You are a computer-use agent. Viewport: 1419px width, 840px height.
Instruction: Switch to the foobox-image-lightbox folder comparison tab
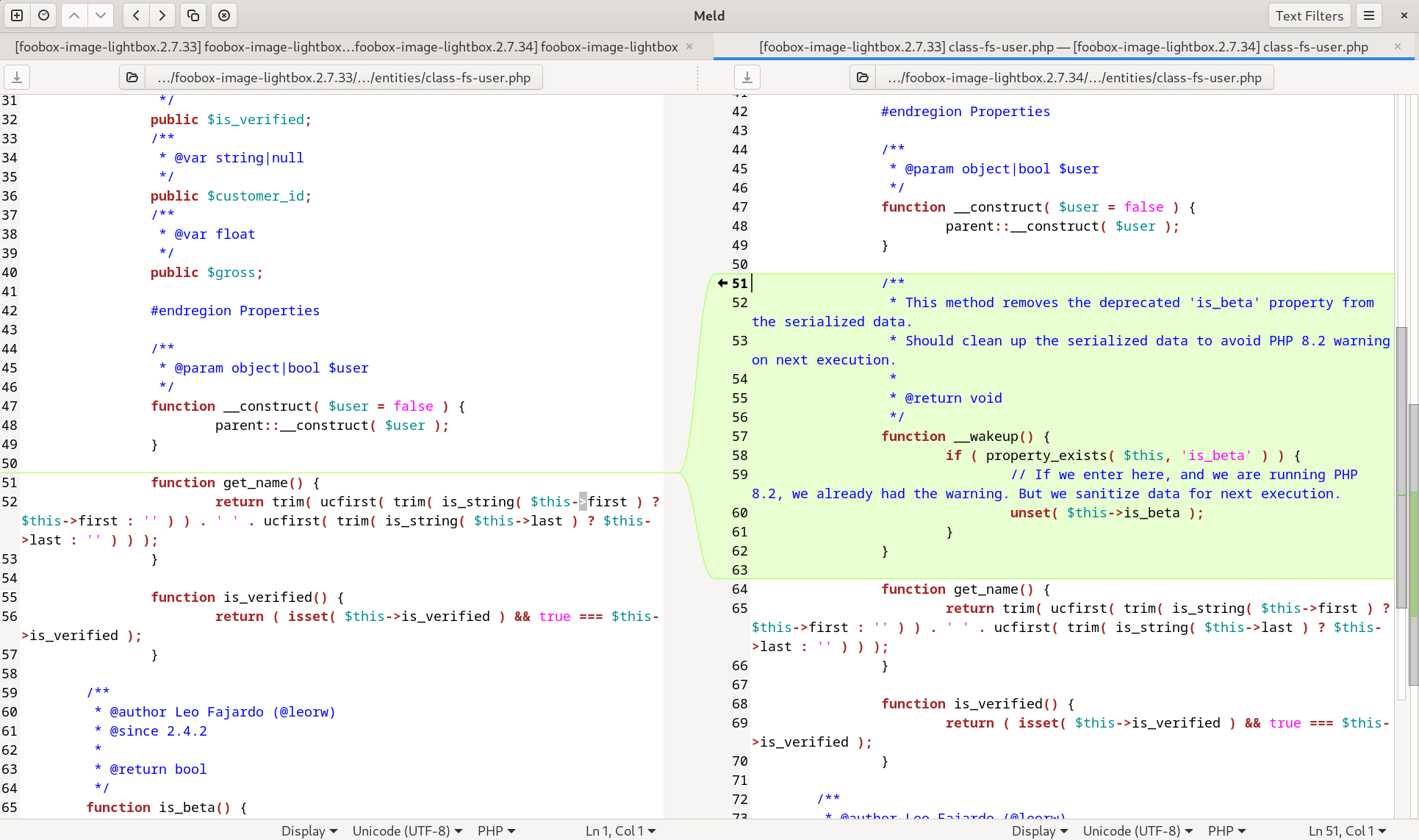coord(345,47)
